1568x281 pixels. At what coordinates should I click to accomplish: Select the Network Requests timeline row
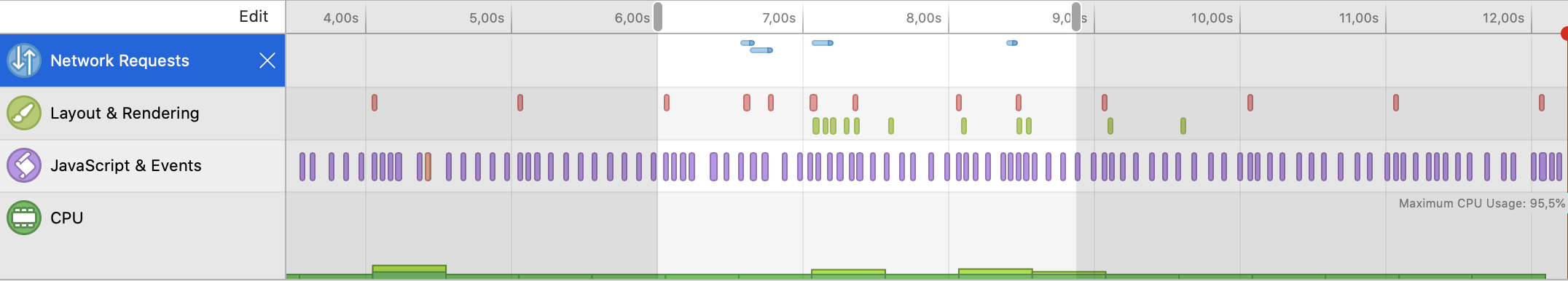click(x=142, y=60)
